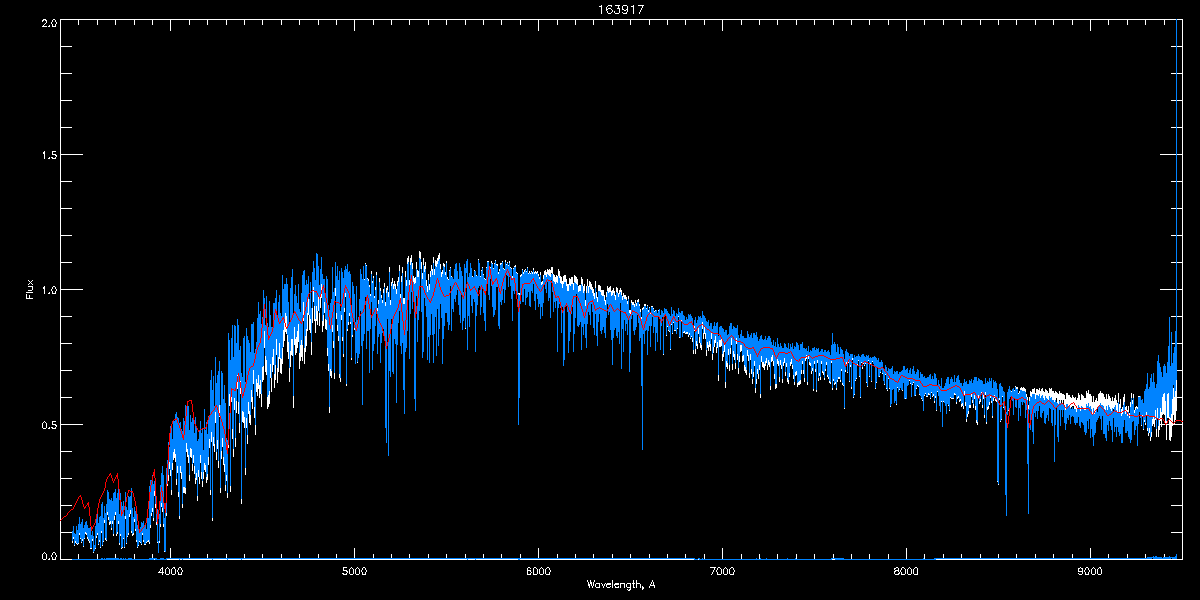Click the 9000 wavelength tick label
This screenshot has width=1200, height=600.
point(1090,571)
